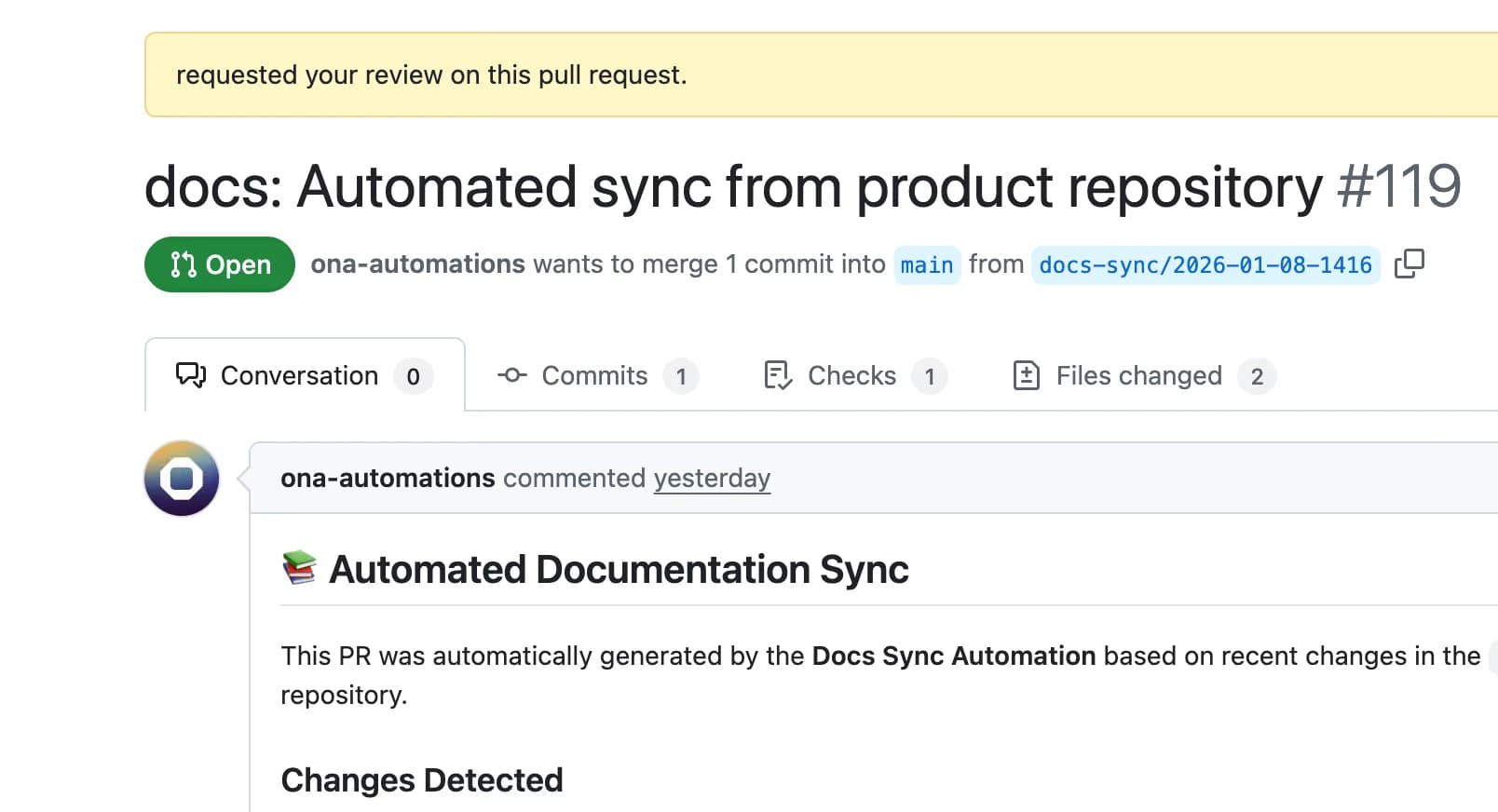
Task: Open the Files changed tab
Action: [1138, 375]
